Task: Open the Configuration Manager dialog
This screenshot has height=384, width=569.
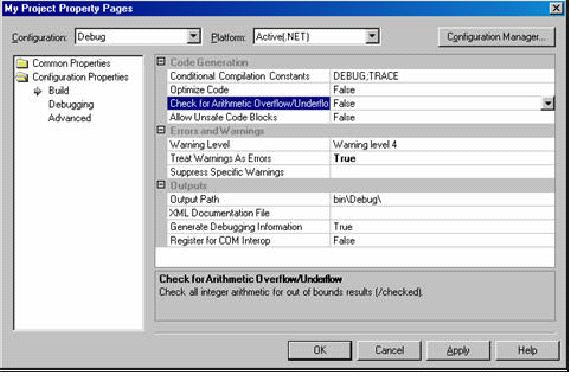Action: click(496, 37)
